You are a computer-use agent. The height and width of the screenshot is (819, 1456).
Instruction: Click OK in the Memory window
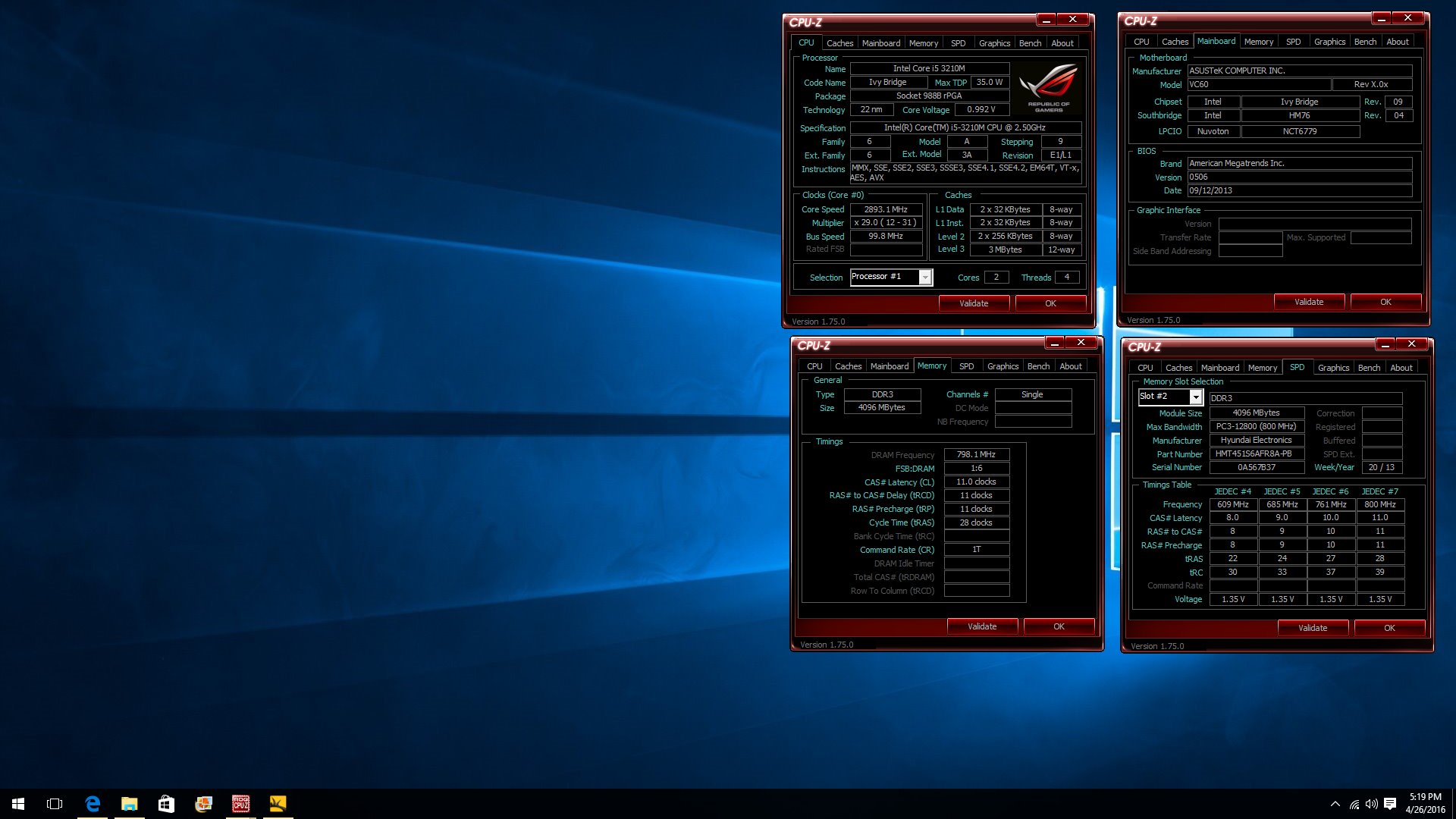(x=1059, y=626)
